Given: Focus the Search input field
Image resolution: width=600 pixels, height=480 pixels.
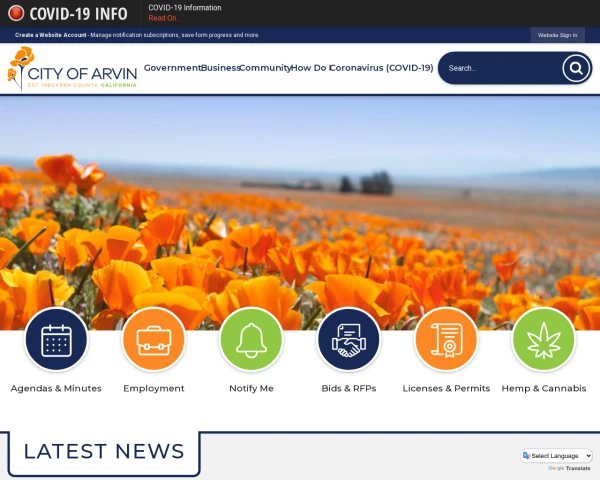Looking at the screenshot, I should click(501, 69).
